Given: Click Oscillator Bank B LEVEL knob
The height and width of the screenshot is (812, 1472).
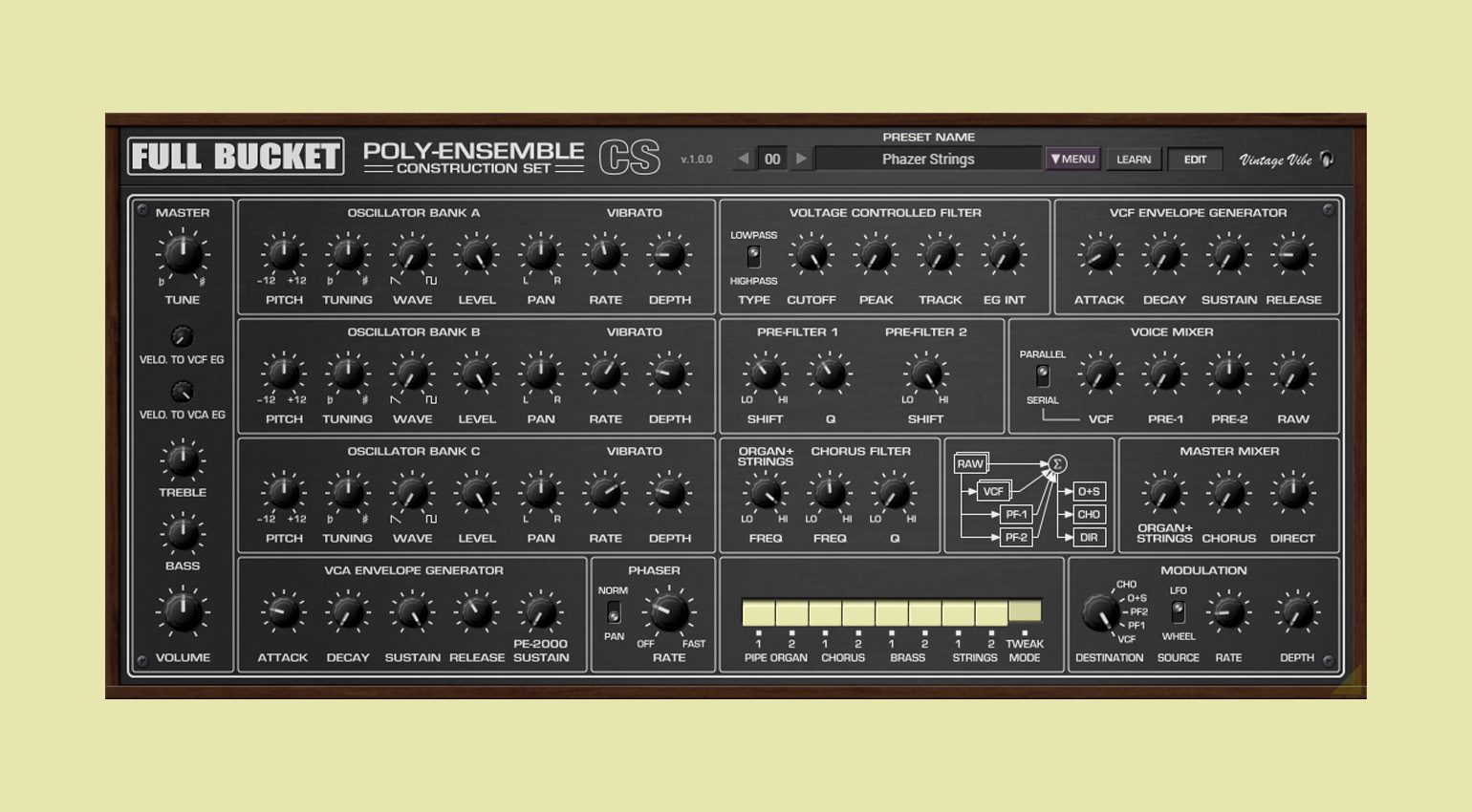Looking at the screenshot, I should click(476, 374).
